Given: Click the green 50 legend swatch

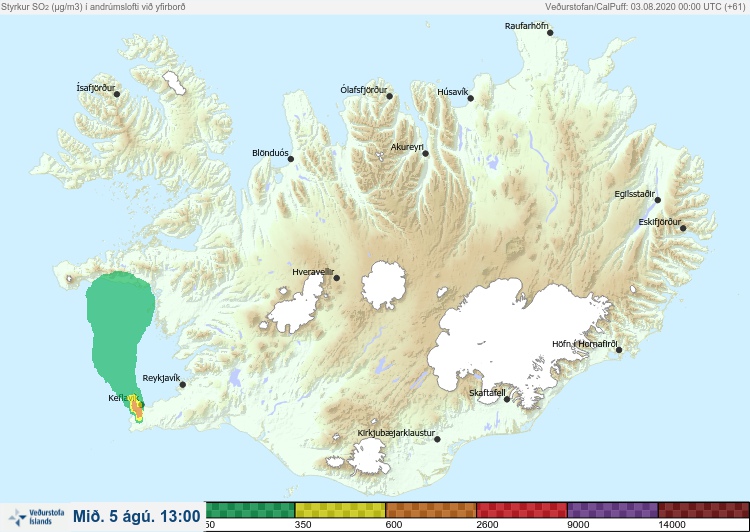Looking at the screenshot, I should [250, 510].
